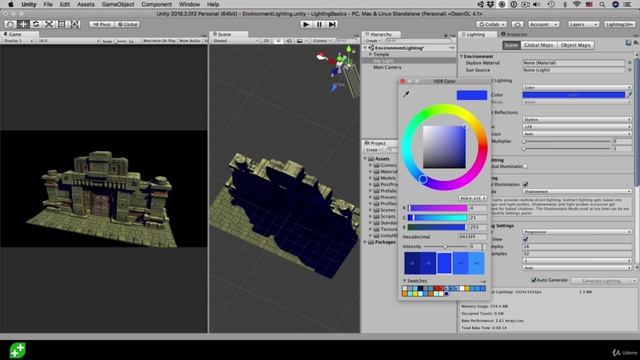Viewport: 640px width, 360px height.
Task: Pick the eyedropper in HDR Color window
Action: click(406, 94)
